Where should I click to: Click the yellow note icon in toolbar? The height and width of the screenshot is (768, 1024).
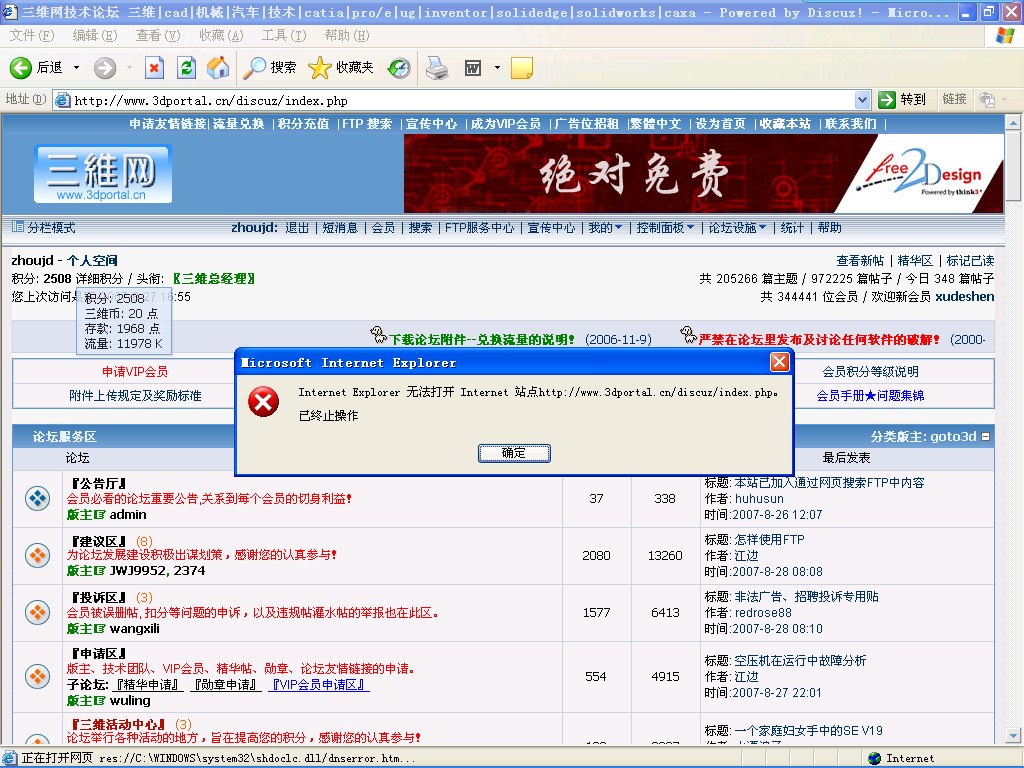[x=521, y=67]
